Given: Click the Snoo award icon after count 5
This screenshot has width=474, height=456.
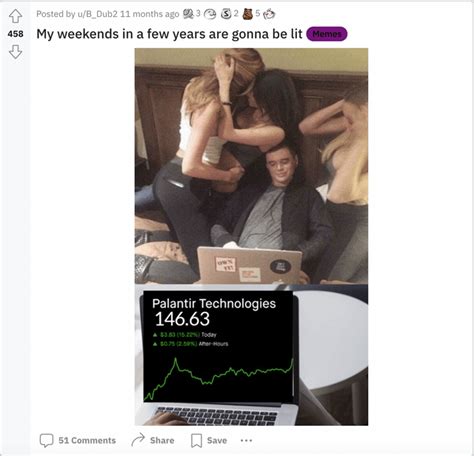Looking at the screenshot, I should (x=269, y=14).
